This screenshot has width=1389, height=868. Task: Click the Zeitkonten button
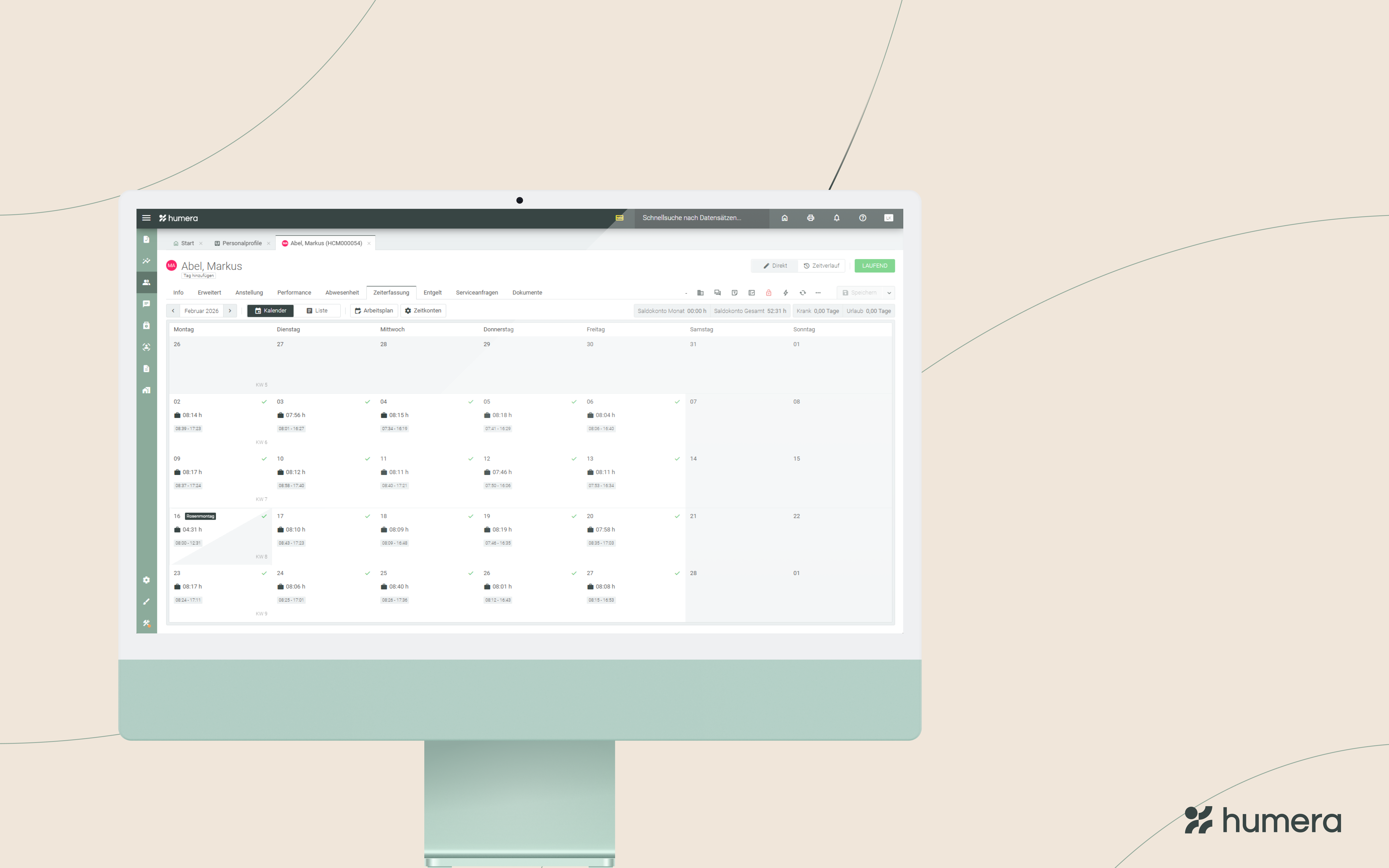pos(423,311)
